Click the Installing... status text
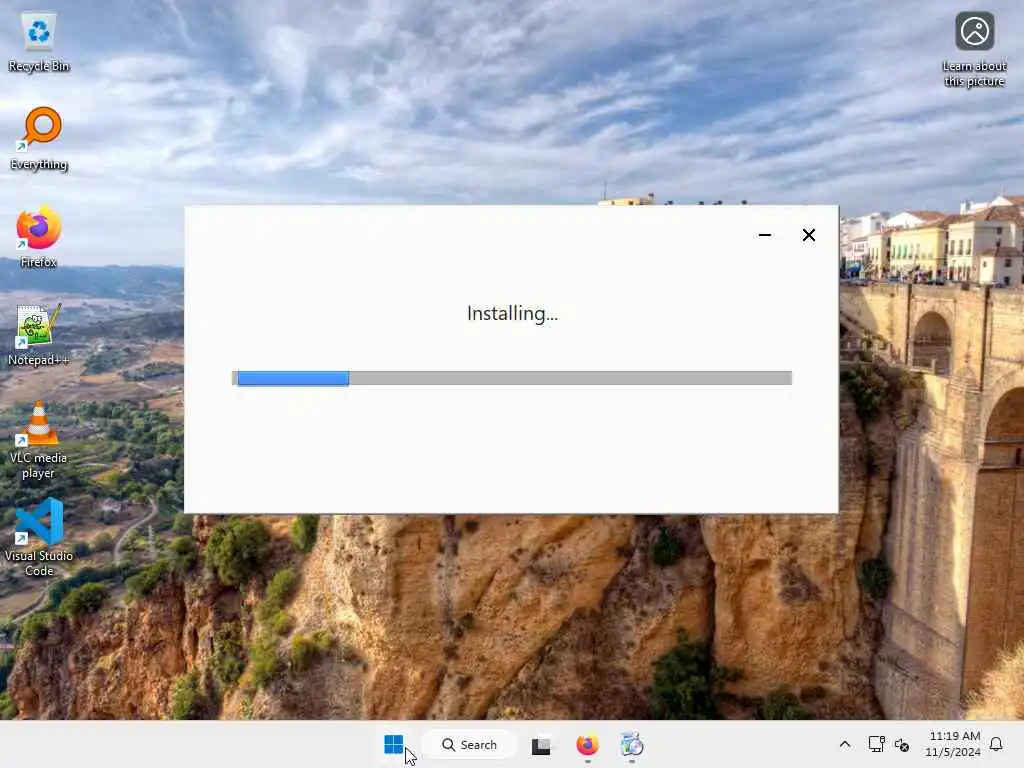 (512, 314)
